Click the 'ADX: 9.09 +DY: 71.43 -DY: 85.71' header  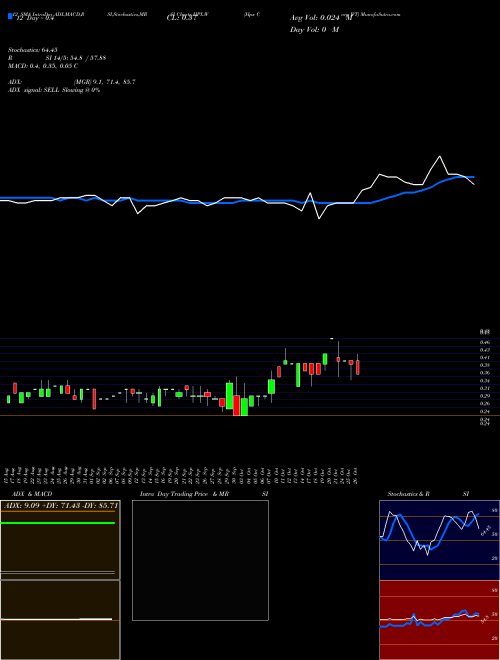60,505
